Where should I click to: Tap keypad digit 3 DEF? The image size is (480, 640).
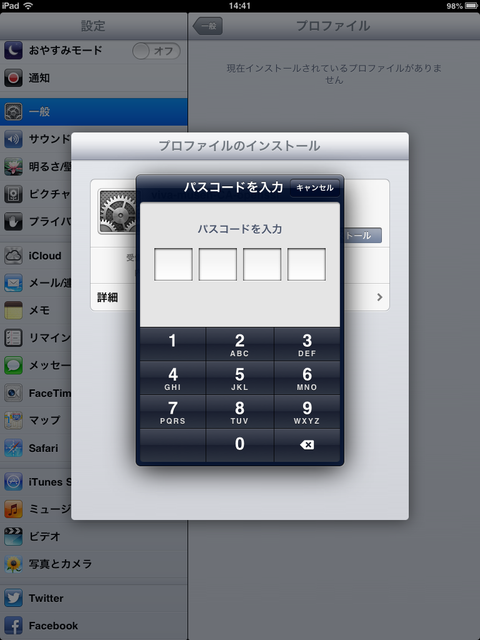(307, 344)
